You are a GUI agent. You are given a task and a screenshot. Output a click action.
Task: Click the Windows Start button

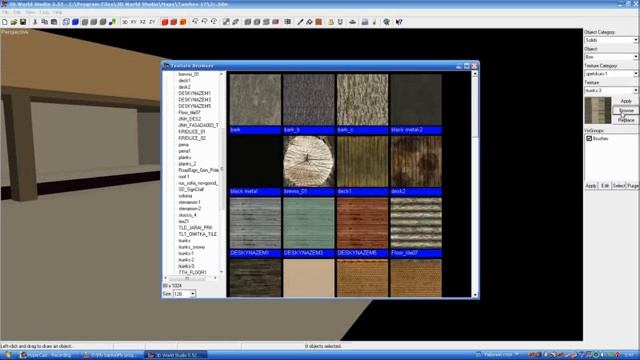(x=7, y=355)
